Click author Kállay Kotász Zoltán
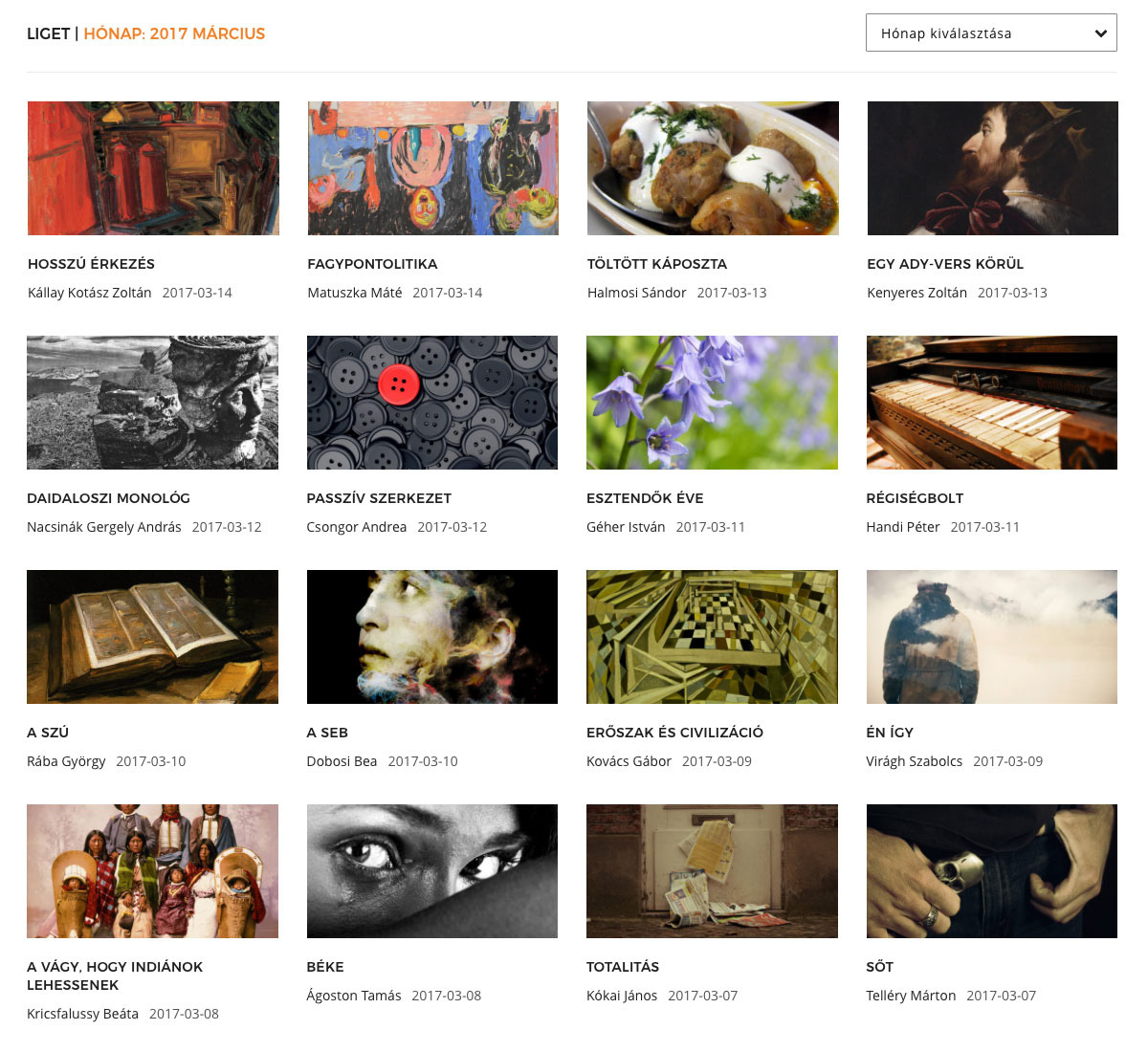Screen dimensions: 1148x1052 [90, 293]
